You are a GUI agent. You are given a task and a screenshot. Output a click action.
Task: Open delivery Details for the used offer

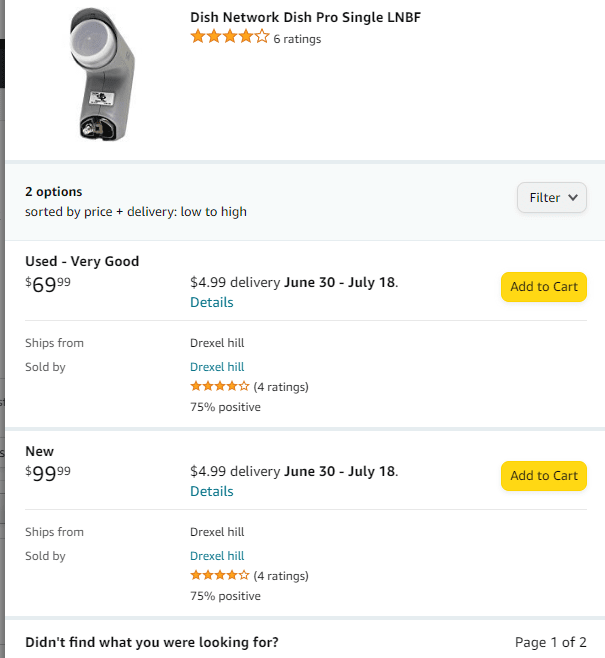click(x=212, y=302)
